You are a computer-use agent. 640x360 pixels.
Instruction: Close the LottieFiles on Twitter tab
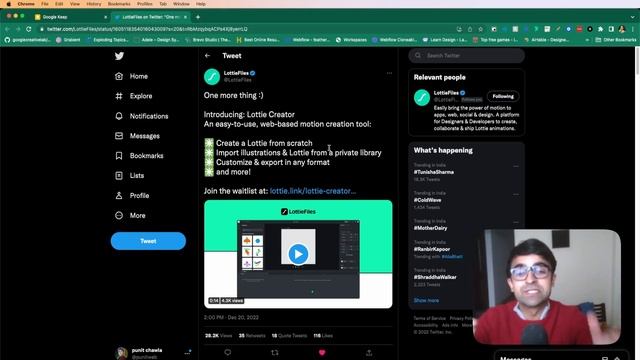185,17
